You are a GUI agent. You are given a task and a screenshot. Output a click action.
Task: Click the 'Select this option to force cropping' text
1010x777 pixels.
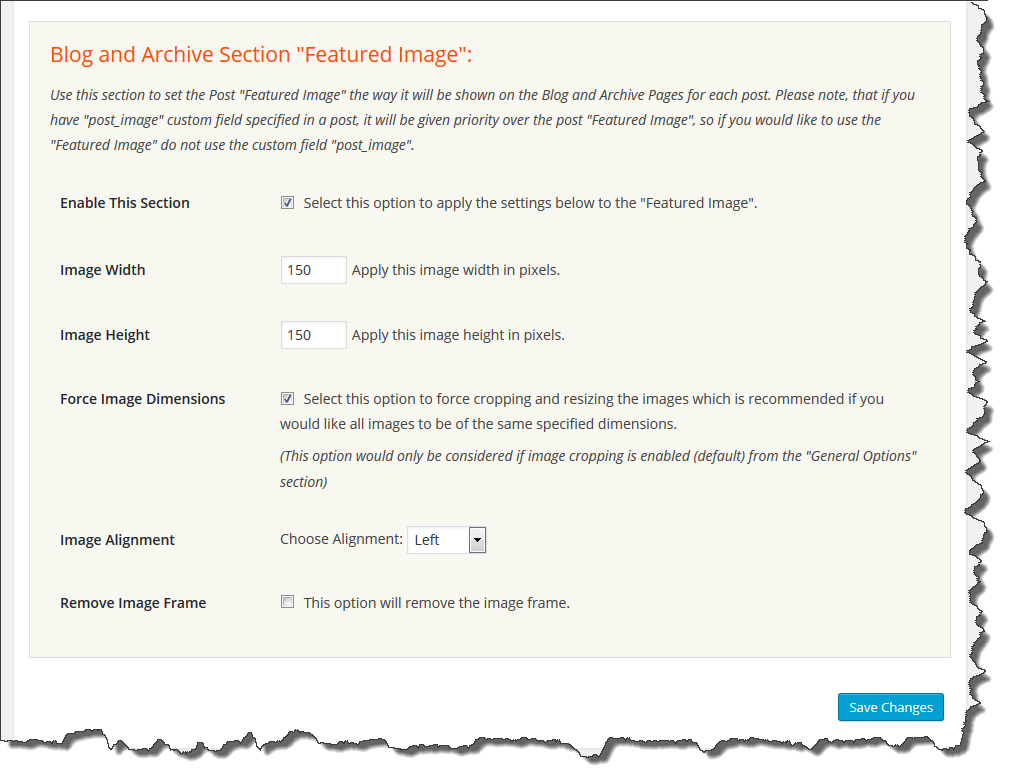582,411
